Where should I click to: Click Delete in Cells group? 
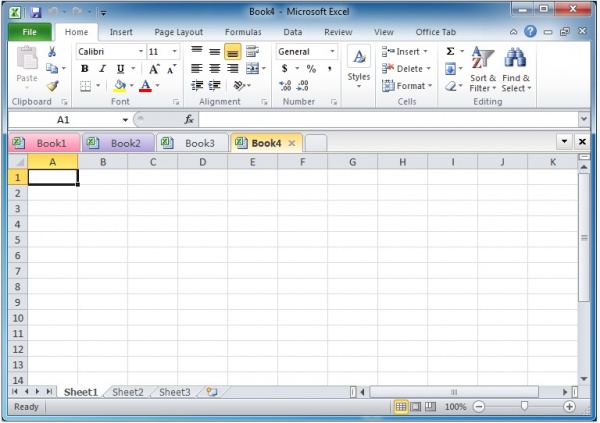(x=406, y=69)
